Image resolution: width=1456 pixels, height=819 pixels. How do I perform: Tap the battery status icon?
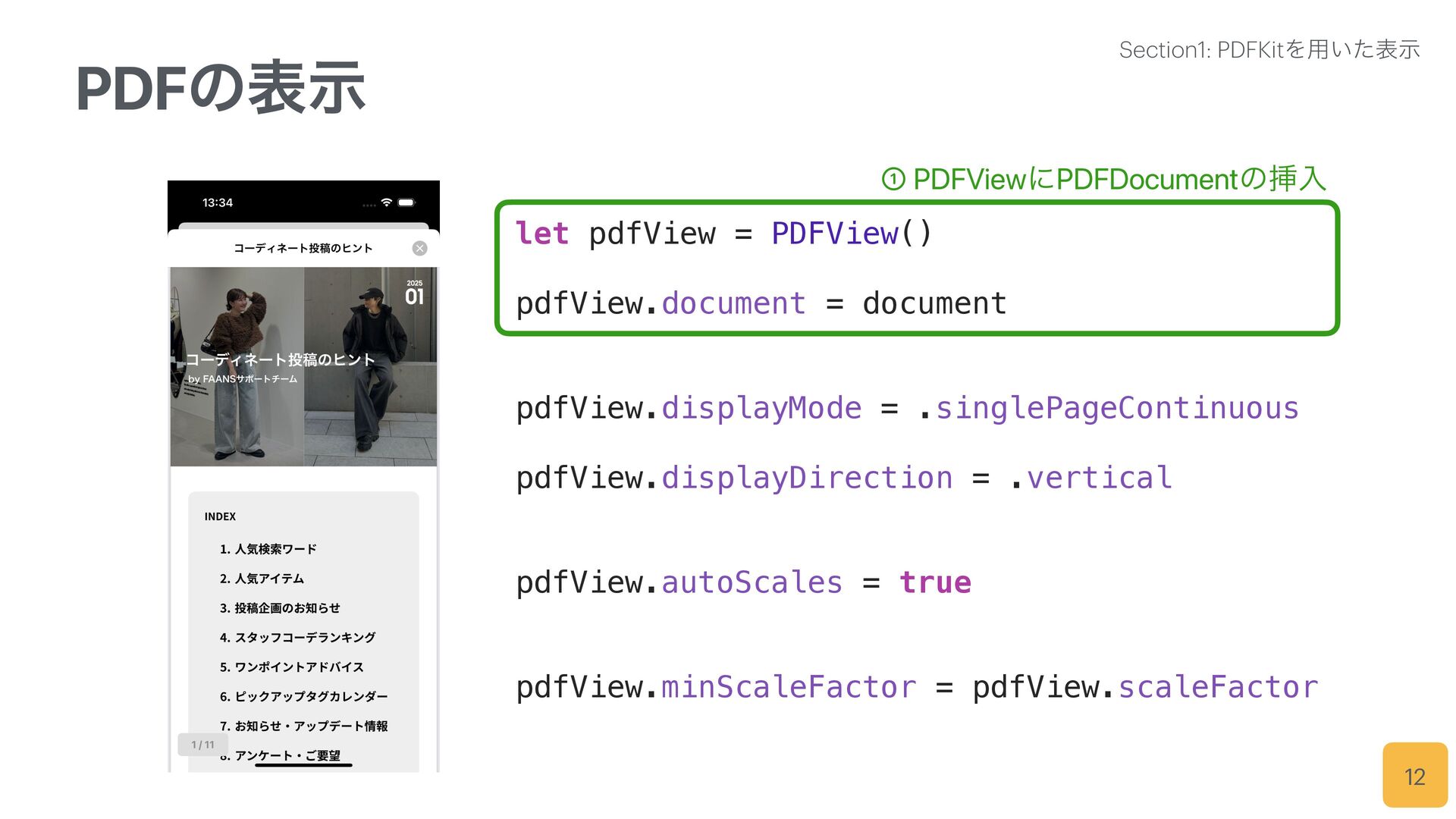coord(406,202)
